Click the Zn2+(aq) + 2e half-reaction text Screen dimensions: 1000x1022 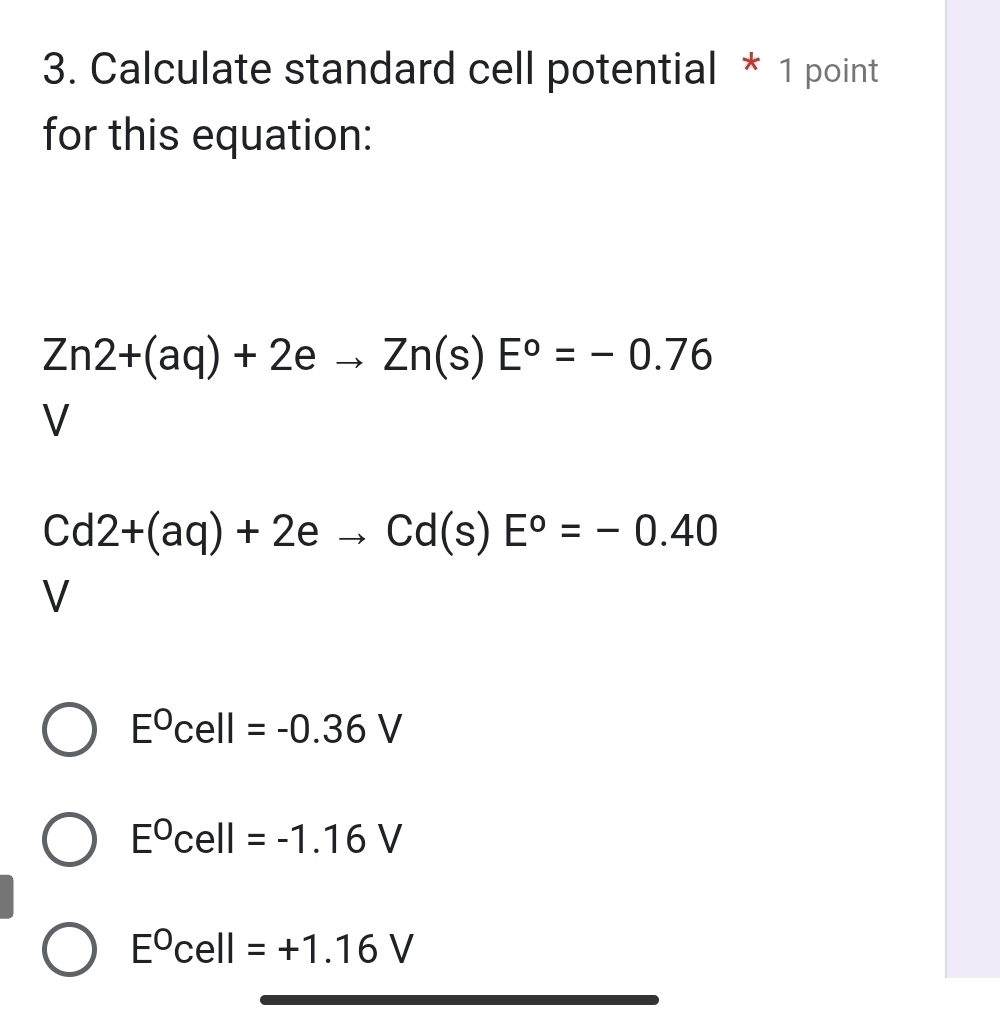point(180,356)
